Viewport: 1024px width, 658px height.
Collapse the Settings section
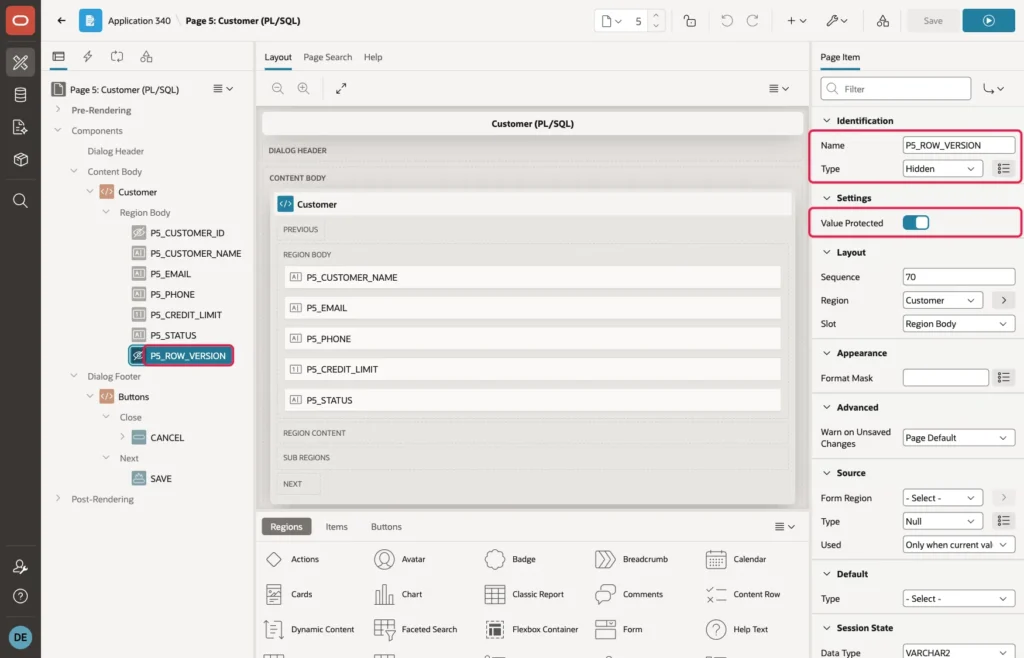click(x=827, y=198)
